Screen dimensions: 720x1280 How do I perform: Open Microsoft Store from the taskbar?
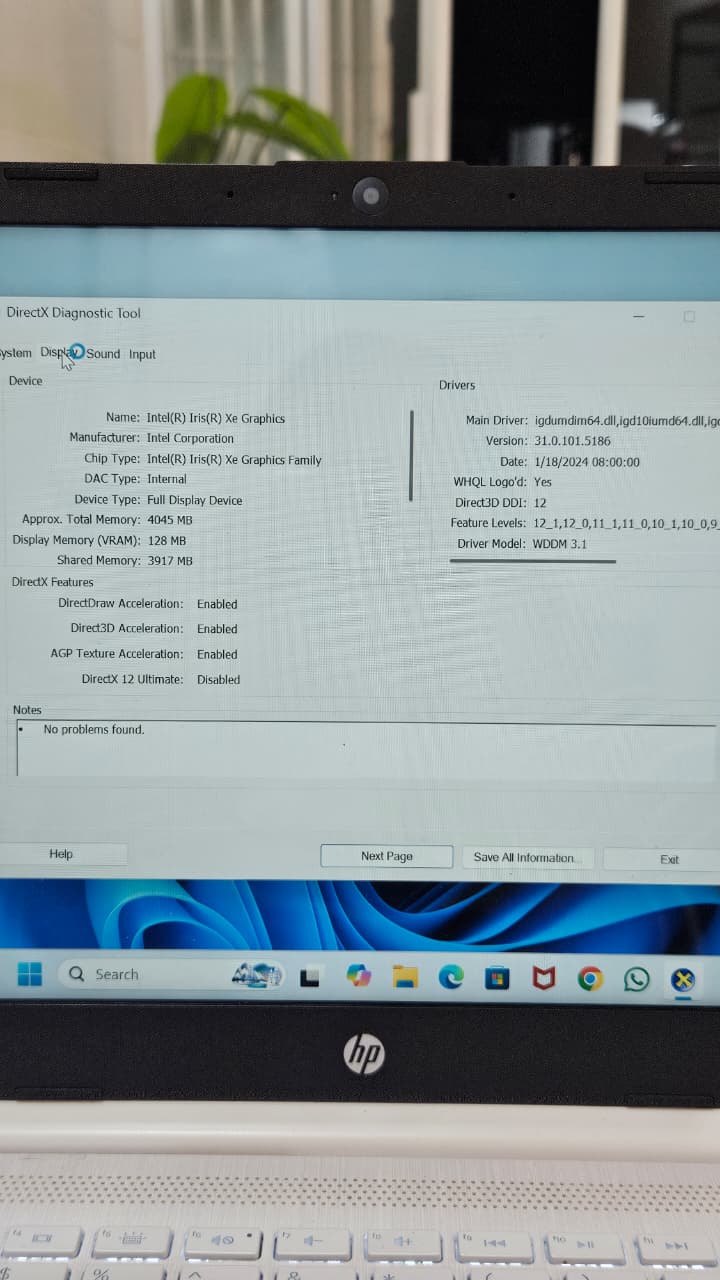tap(497, 978)
